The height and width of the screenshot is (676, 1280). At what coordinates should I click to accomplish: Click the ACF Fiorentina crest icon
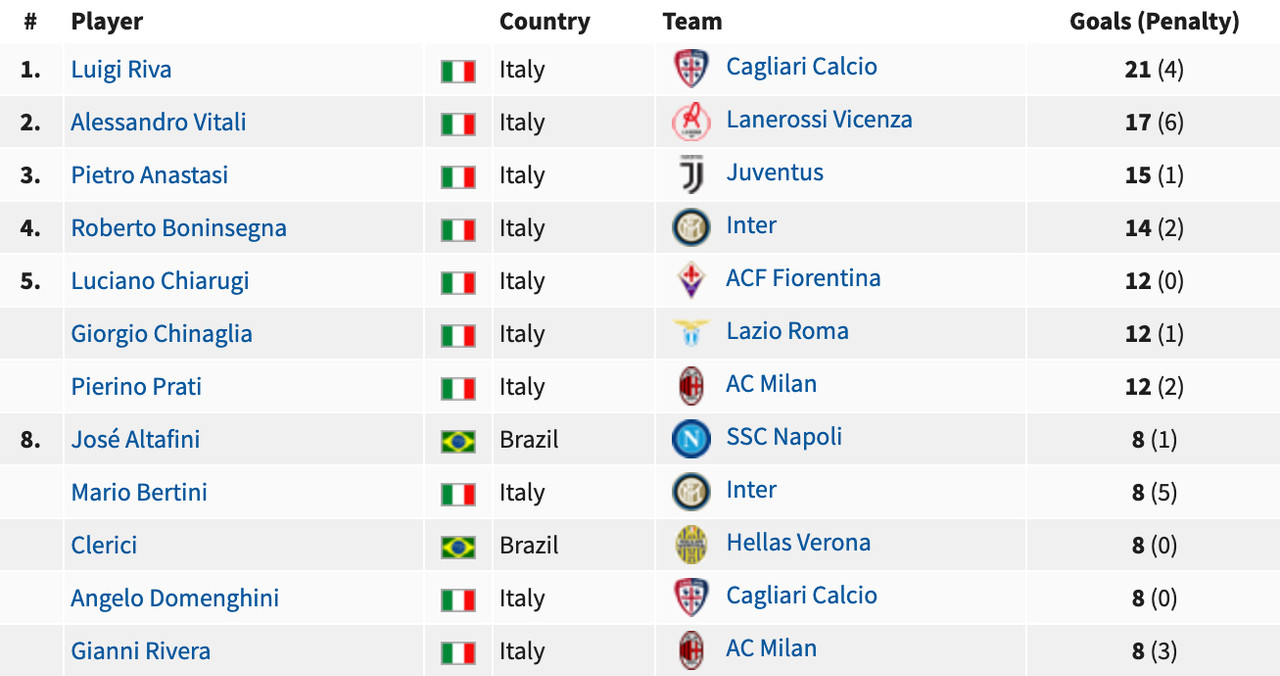click(x=691, y=280)
